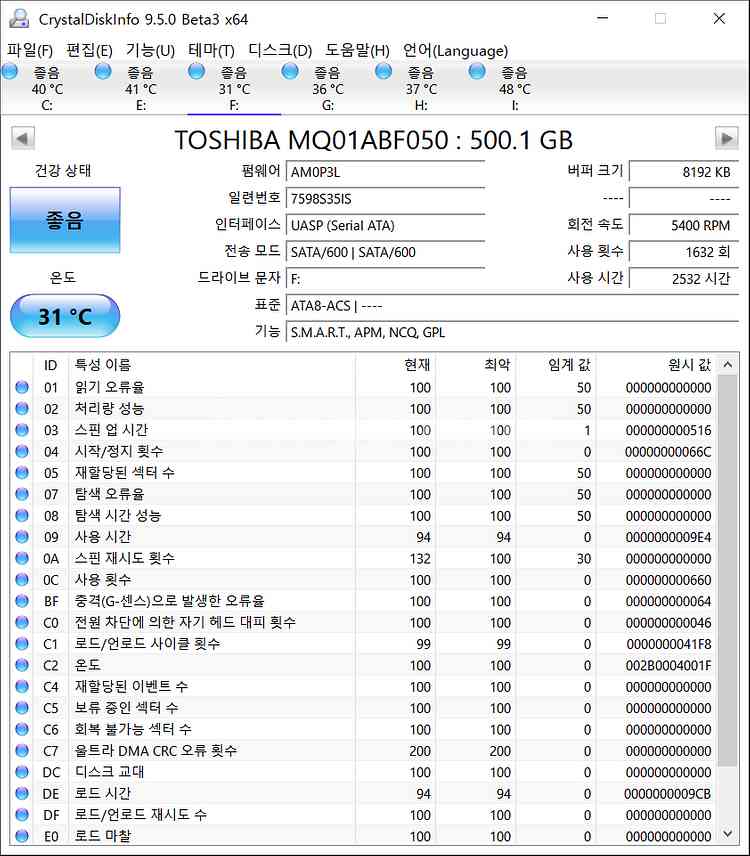Click the 표준 field ATA8-ACS
Image resolution: width=750 pixels, height=856 pixels.
(x=513, y=306)
